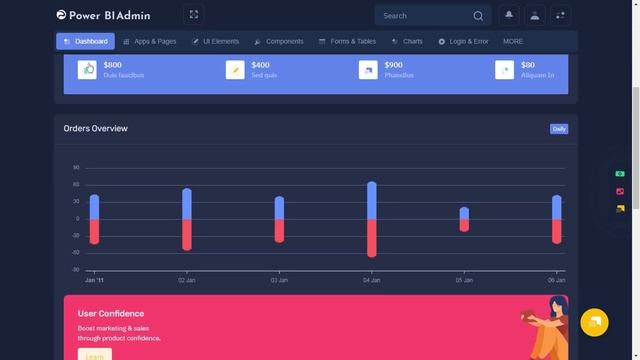This screenshot has width=640, height=360.
Task: Toggle fullscreen mode icon
Action: pos(193,15)
